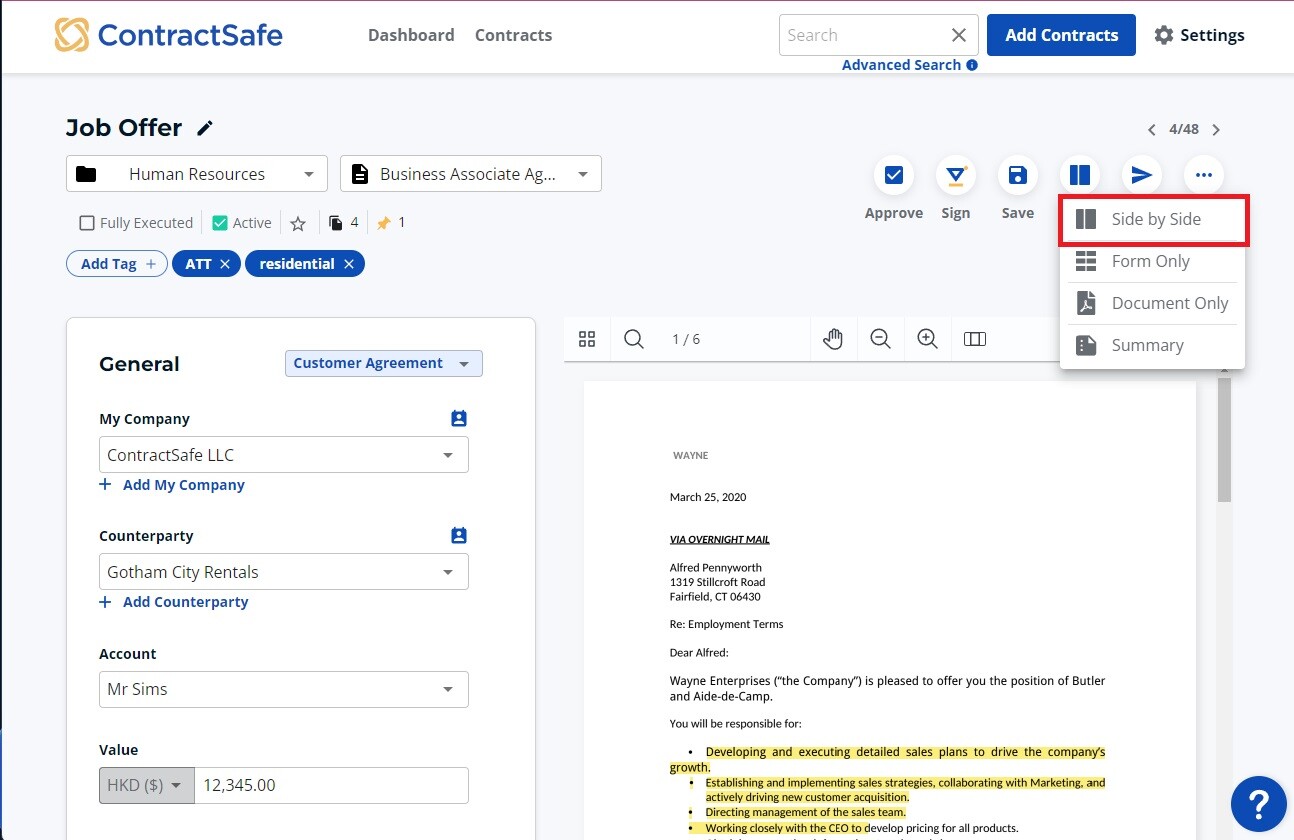Click the Value amount field 12,345.00
1294x840 pixels.
pyautogui.click(x=331, y=785)
